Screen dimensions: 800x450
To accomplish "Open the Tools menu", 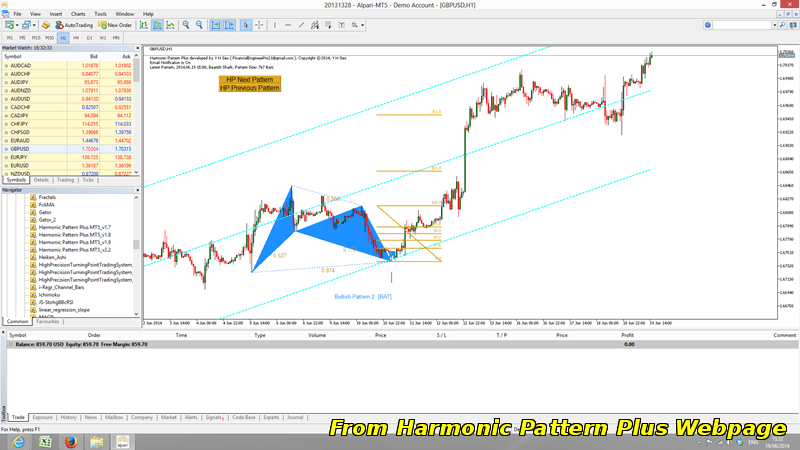I will click(101, 14).
